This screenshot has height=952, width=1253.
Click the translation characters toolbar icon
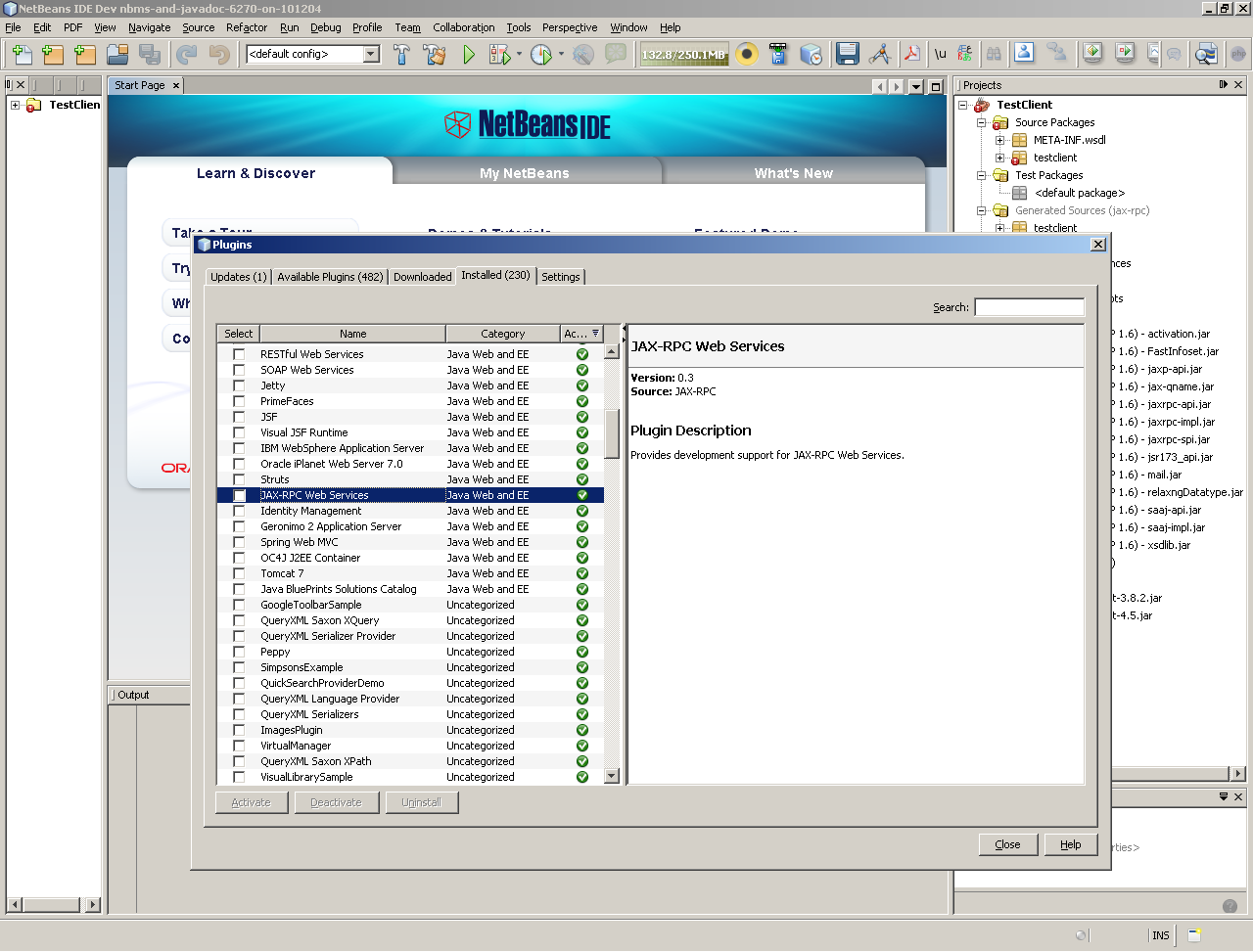[x=966, y=55]
